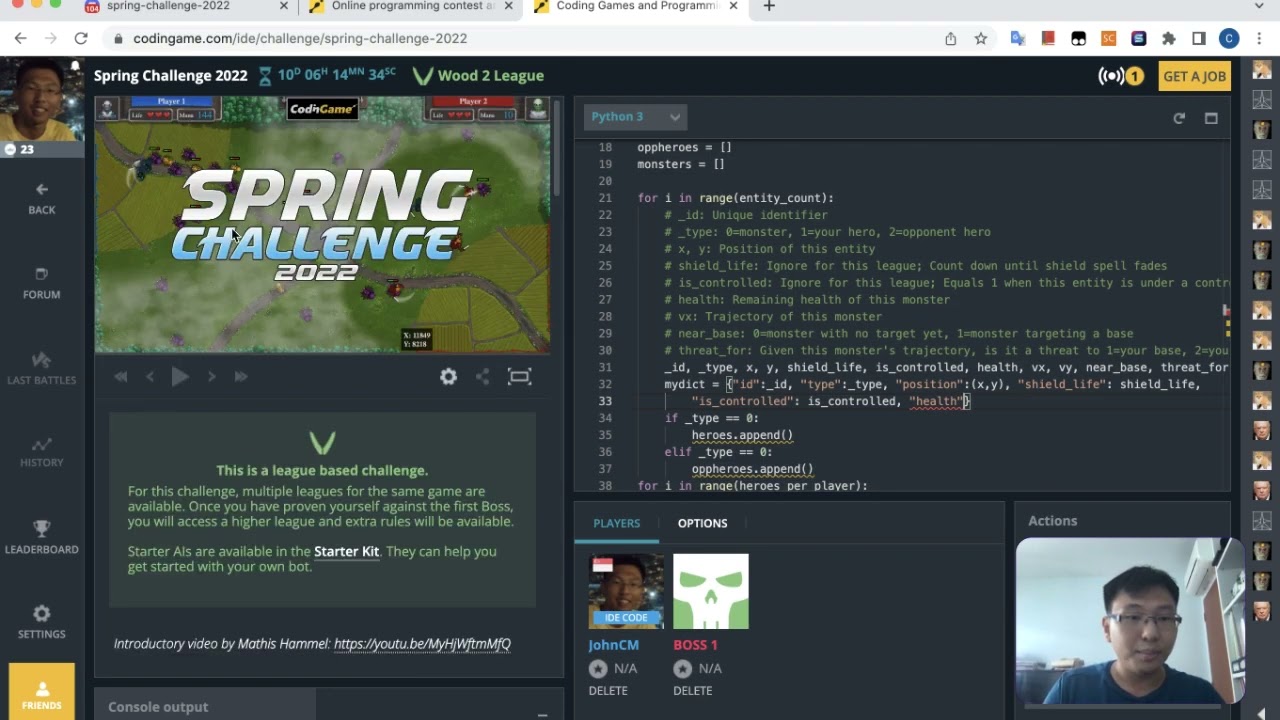Skip replay to the first frame
The image size is (1280, 720).
point(121,377)
